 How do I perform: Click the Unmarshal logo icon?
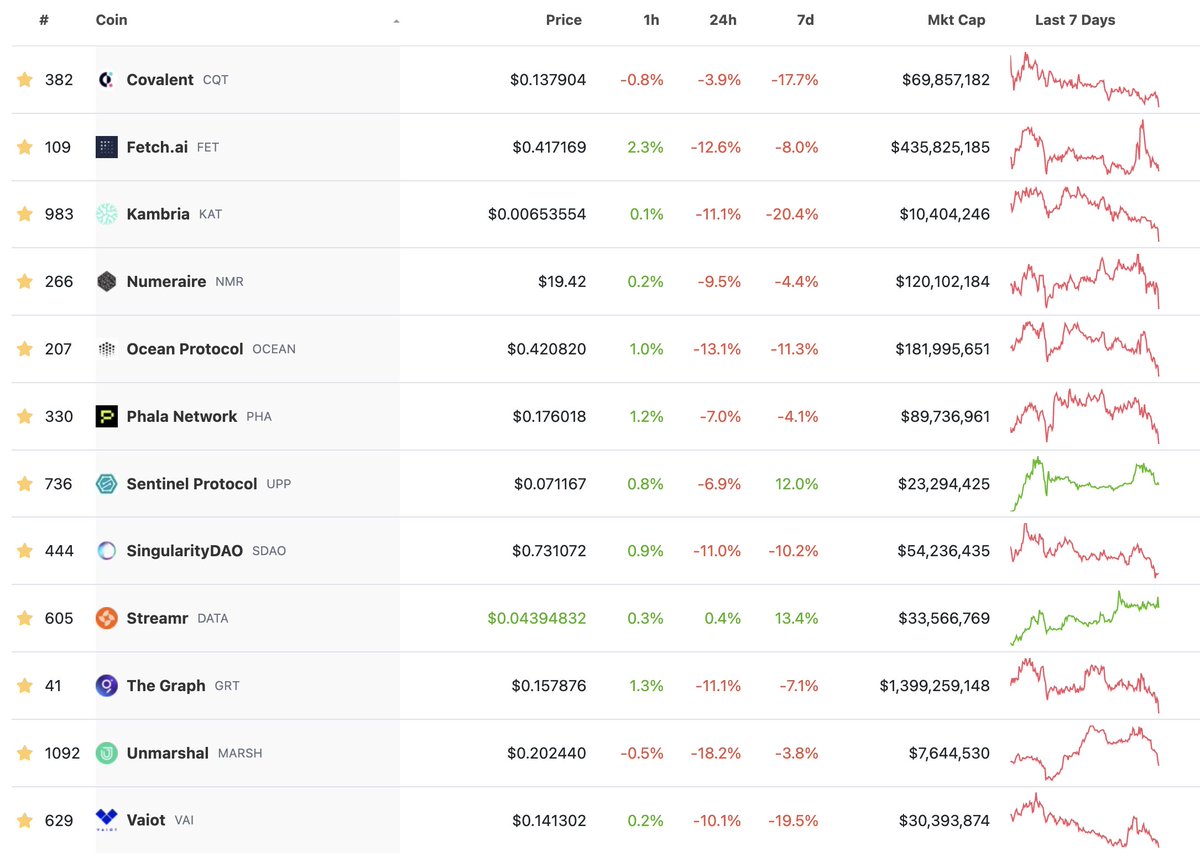pos(106,753)
